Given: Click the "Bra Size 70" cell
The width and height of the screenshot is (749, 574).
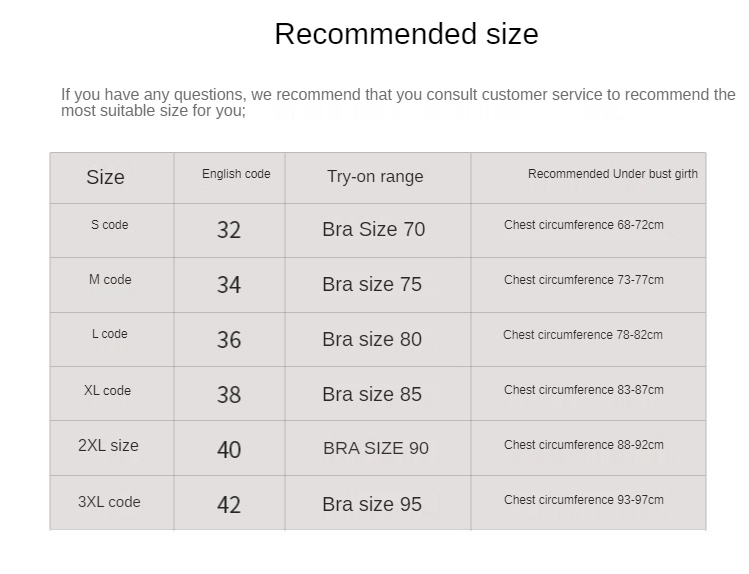Looking at the screenshot, I should click(x=373, y=229).
